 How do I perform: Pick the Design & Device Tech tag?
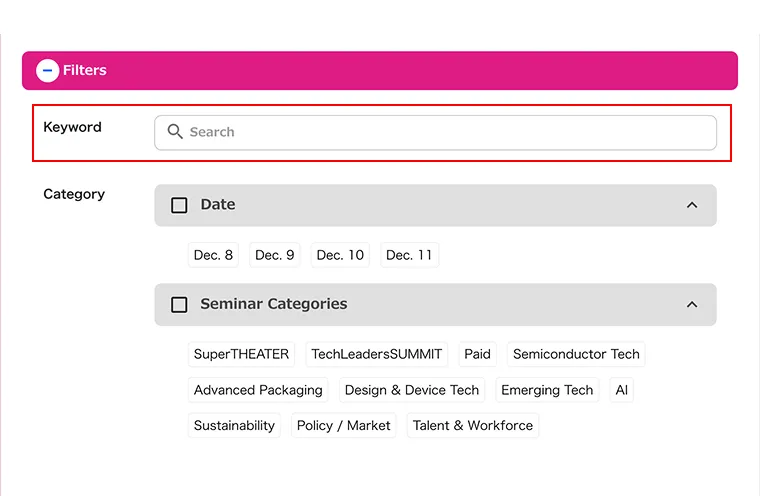point(412,390)
